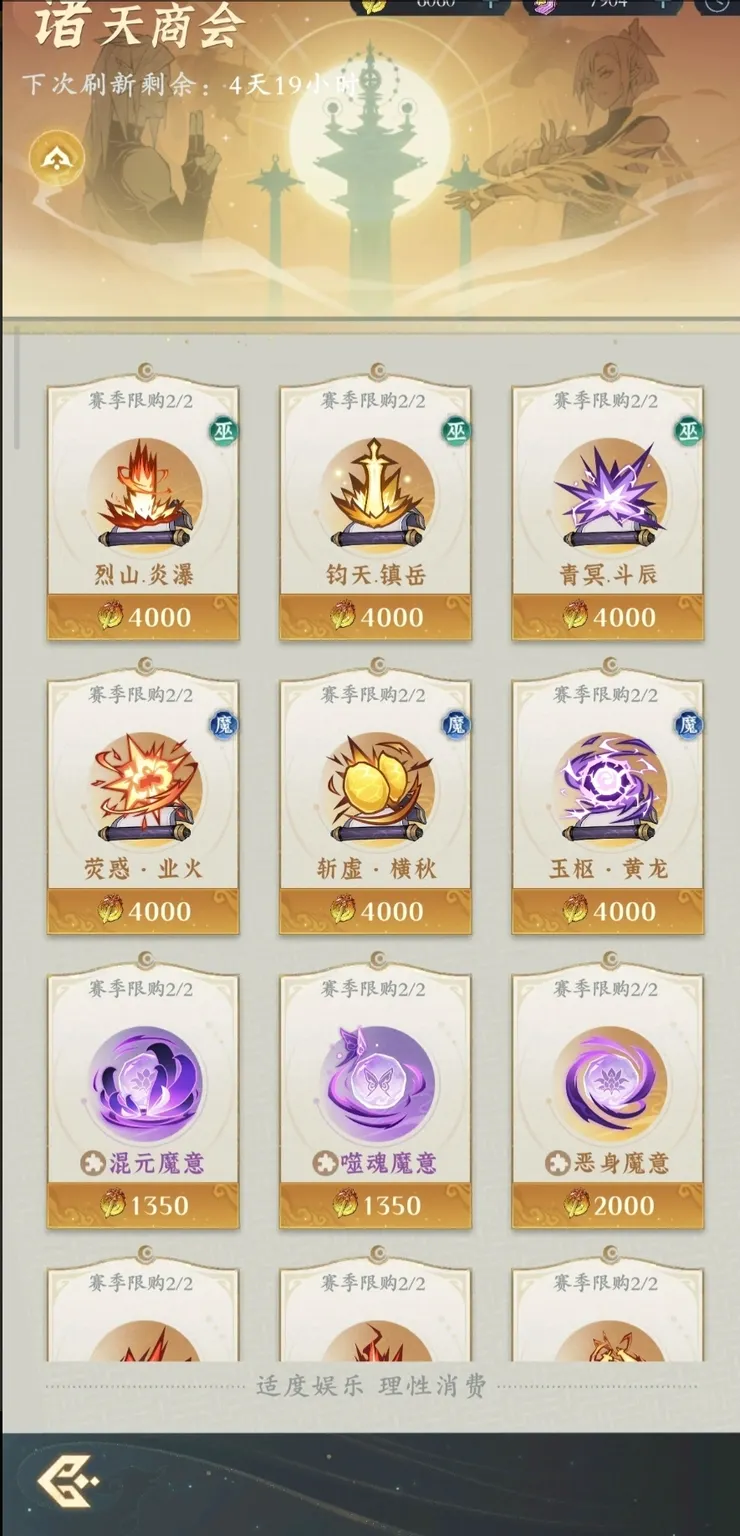The image size is (740, 1536).
Task: Buy 恶身魔意 for 2000 coins
Action: [x=609, y=1204]
